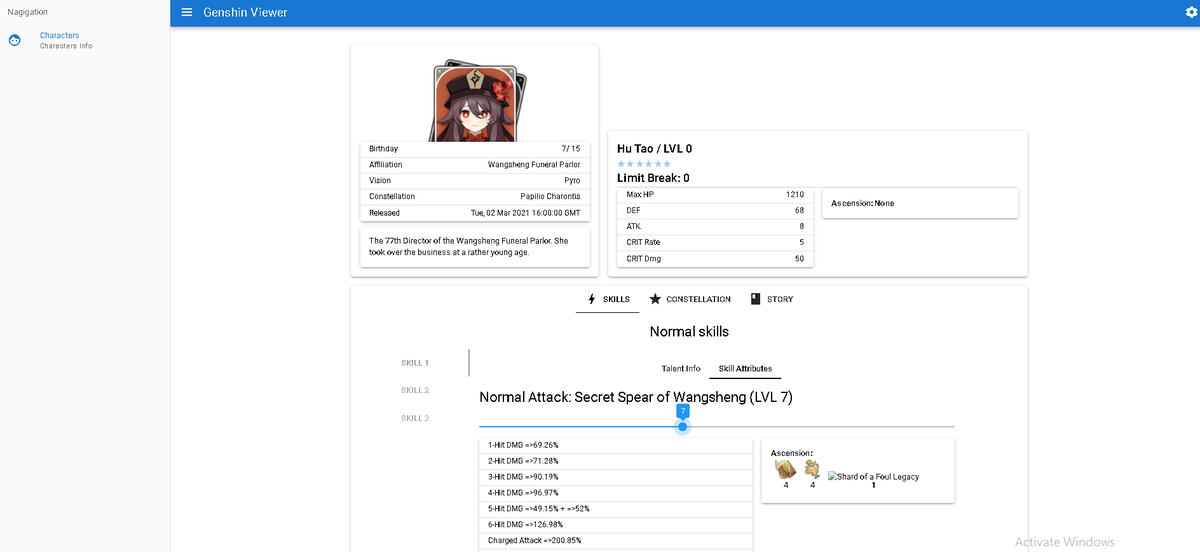The width and height of the screenshot is (1200, 552).
Task: Click the lightning bolt Skills icon
Action: pyautogui.click(x=593, y=299)
